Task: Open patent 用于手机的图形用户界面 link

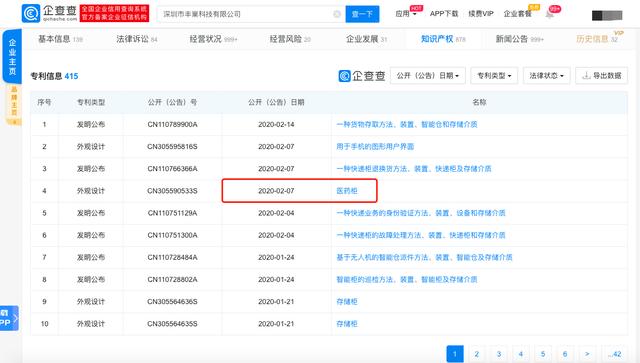Action: 375,146
